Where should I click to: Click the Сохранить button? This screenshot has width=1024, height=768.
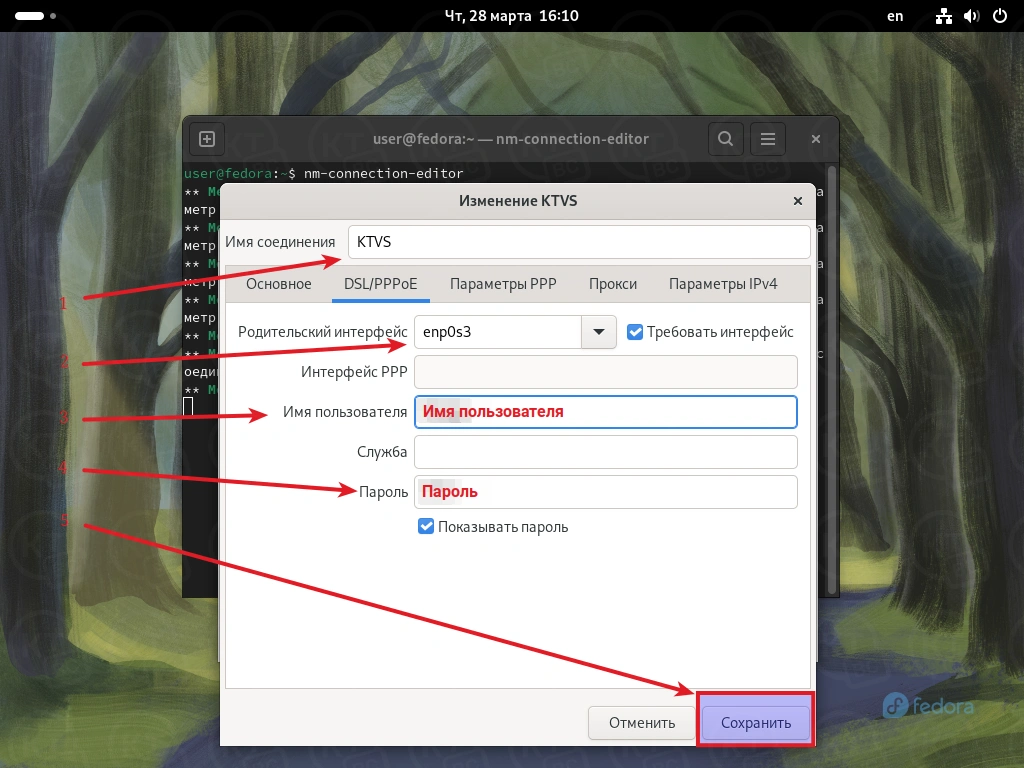[756, 723]
